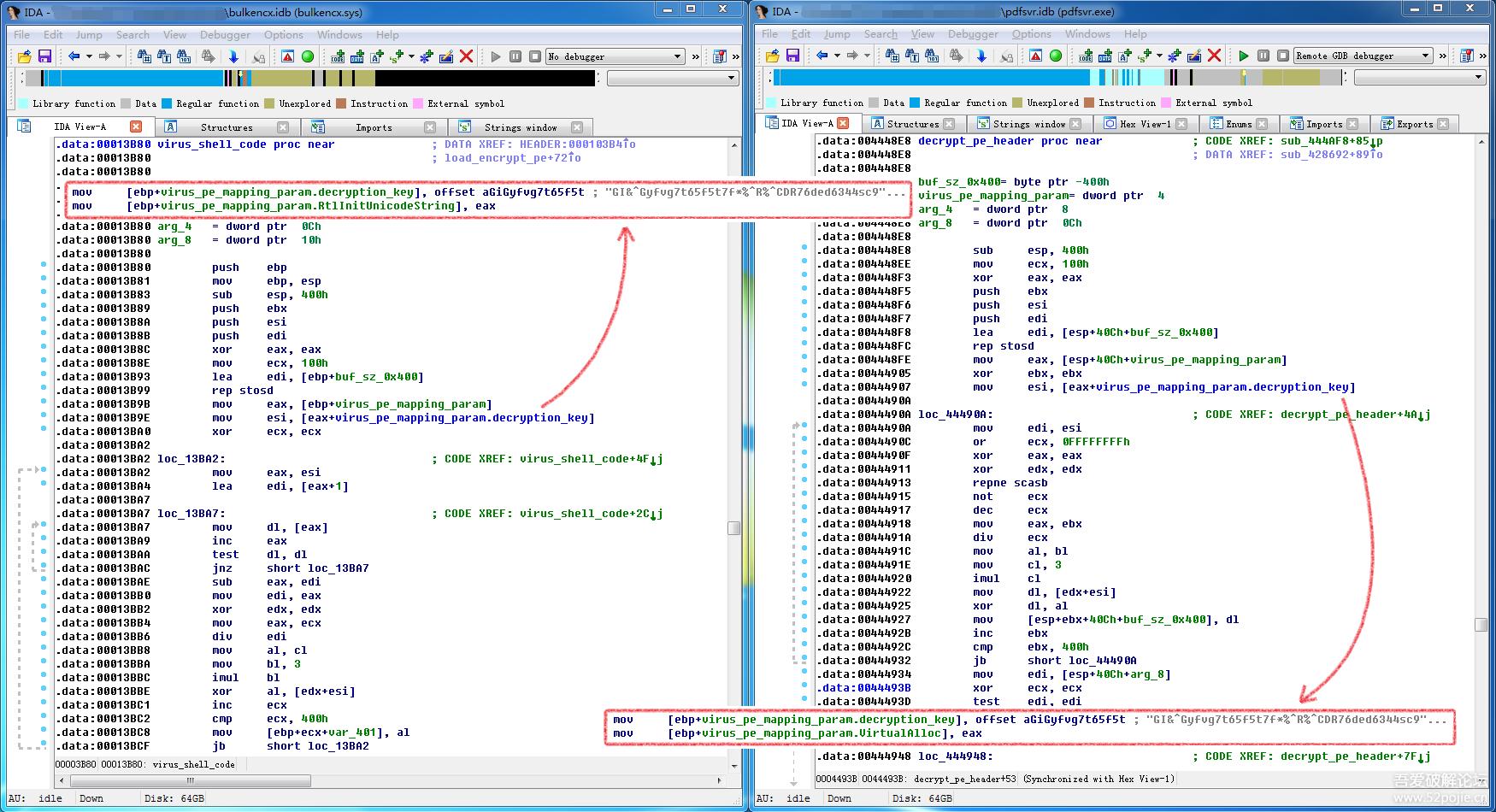Screen dimensions: 1496x812
Task: Click the save database icon in bulkencx window
Action: 44,56
